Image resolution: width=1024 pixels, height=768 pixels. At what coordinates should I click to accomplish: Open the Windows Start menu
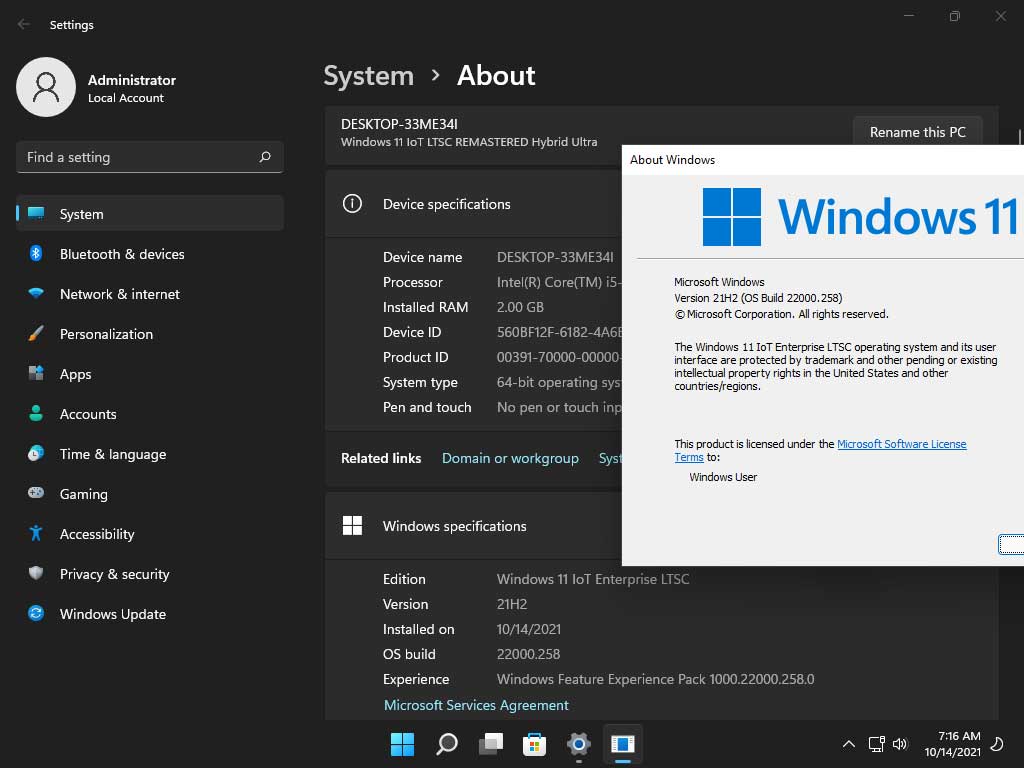pos(402,744)
